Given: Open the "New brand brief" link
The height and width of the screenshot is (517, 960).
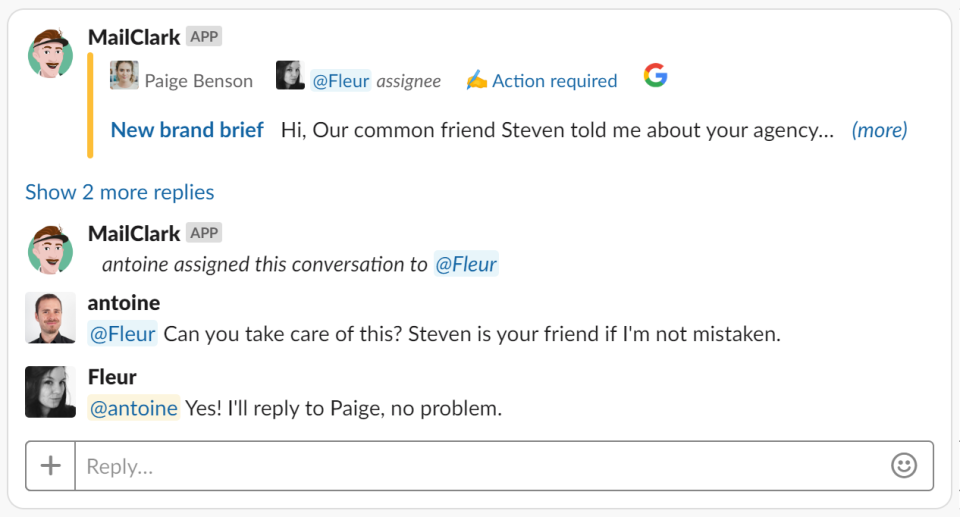Looking at the screenshot, I should 187,130.
